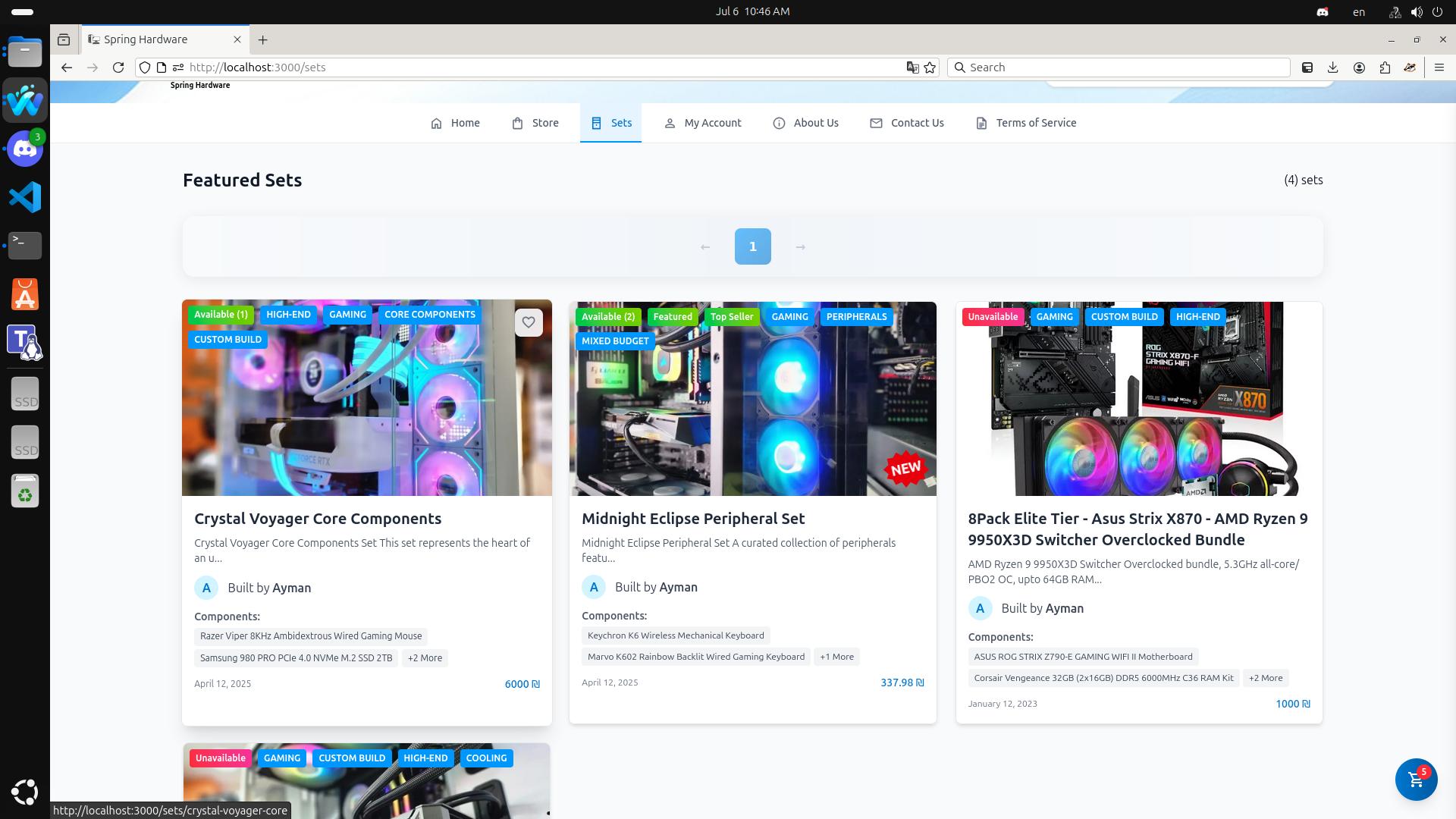The width and height of the screenshot is (1456, 819).
Task: Click the MIXED BUDGET tag badge
Action: coord(615,341)
